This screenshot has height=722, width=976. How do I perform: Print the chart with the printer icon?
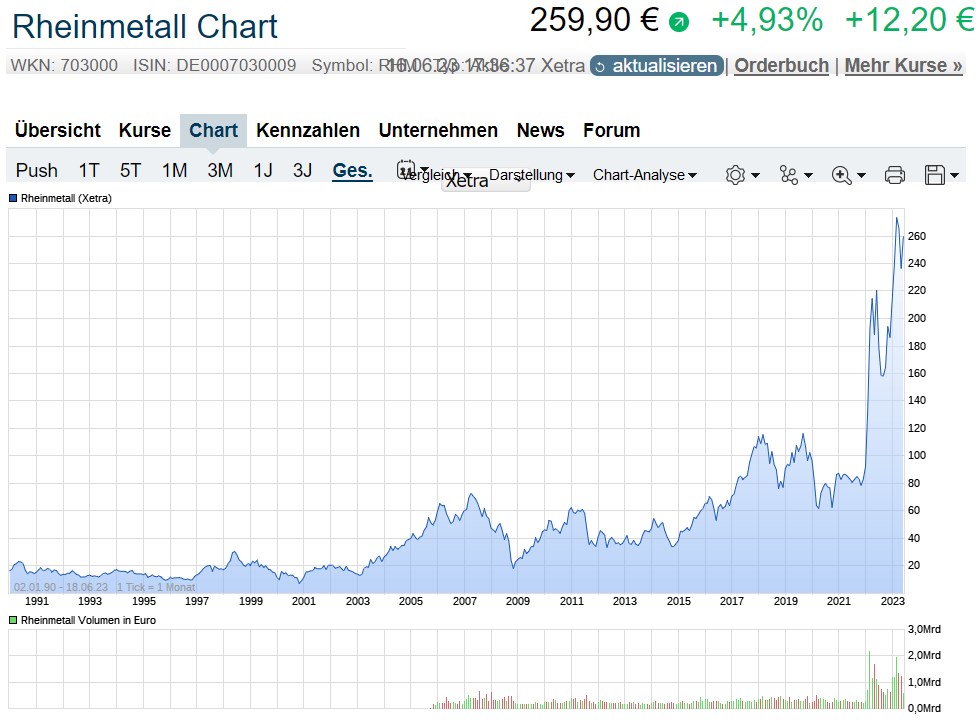[x=894, y=175]
